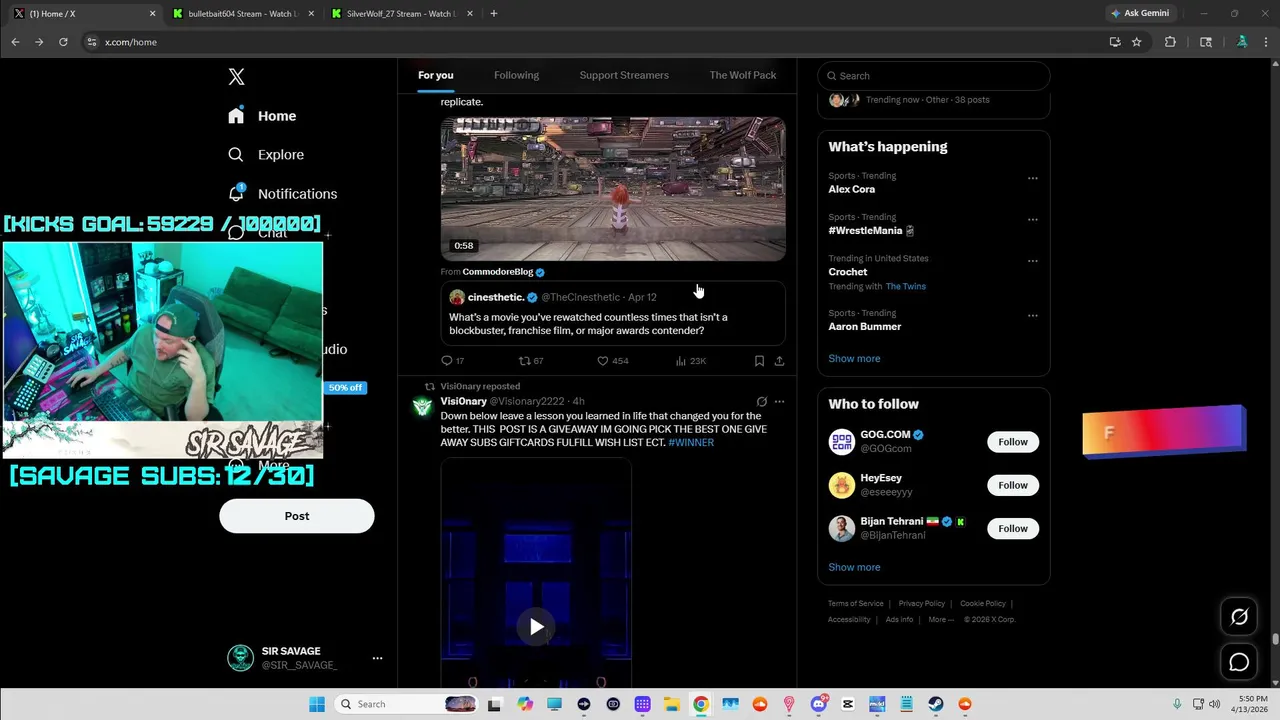Follow HeyEsey
The width and height of the screenshot is (1280, 720).
tap(1013, 485)
